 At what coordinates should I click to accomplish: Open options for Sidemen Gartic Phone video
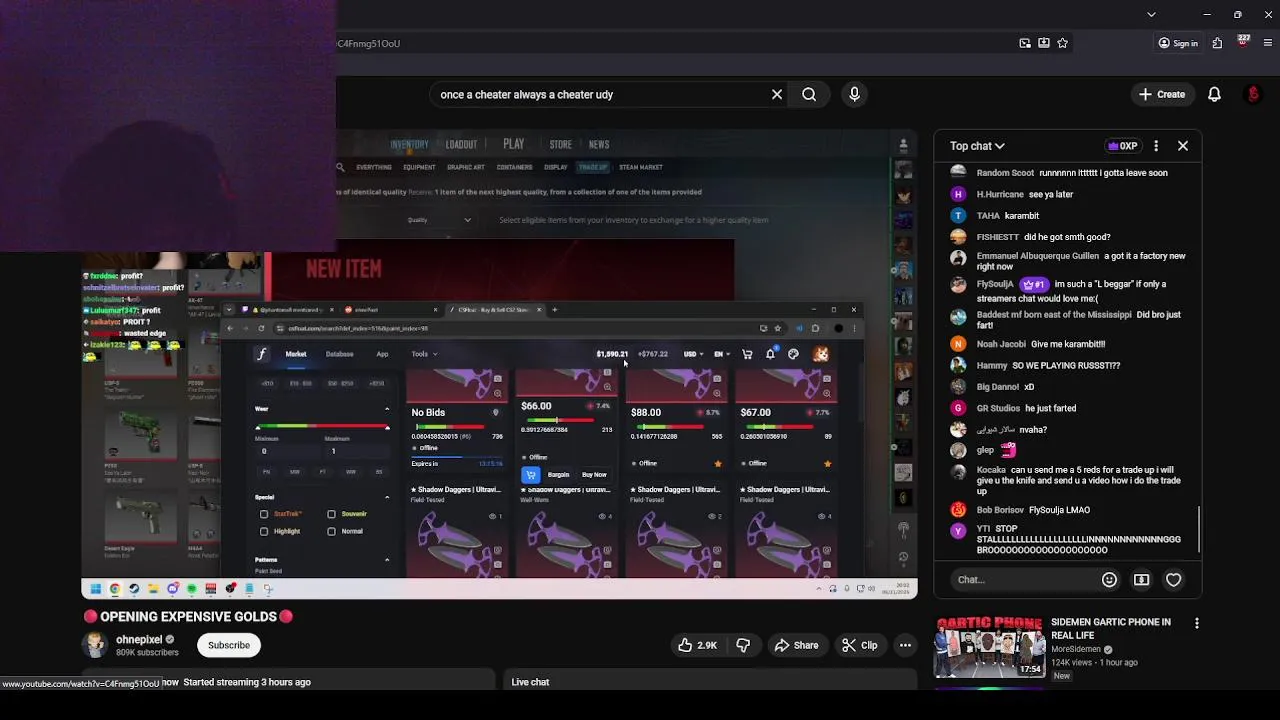[1197, 623]
